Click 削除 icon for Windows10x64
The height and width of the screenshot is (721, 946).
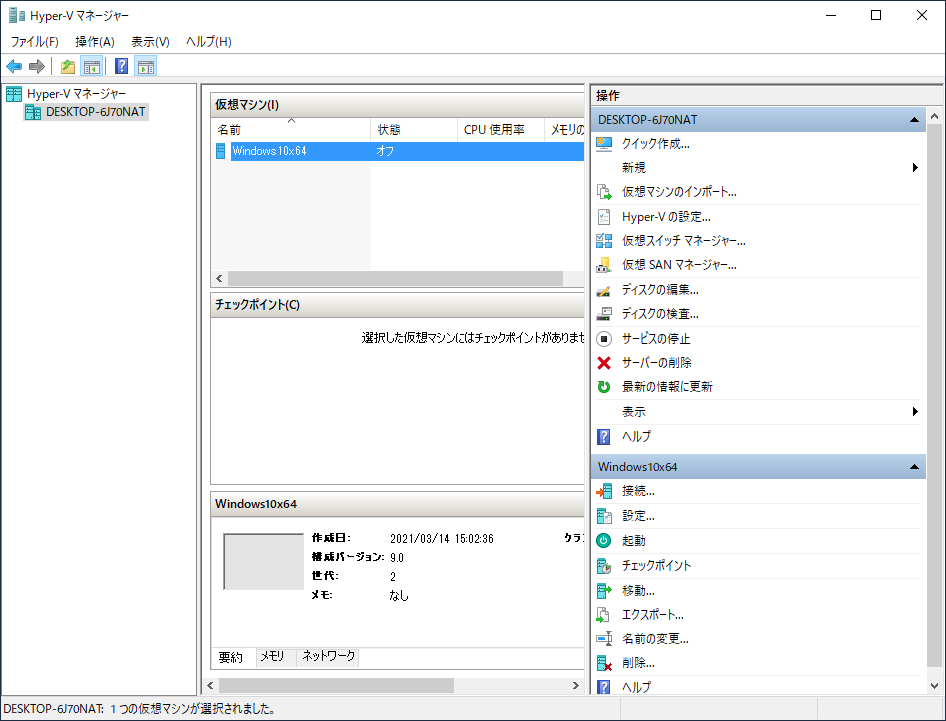tap(604, 663)
